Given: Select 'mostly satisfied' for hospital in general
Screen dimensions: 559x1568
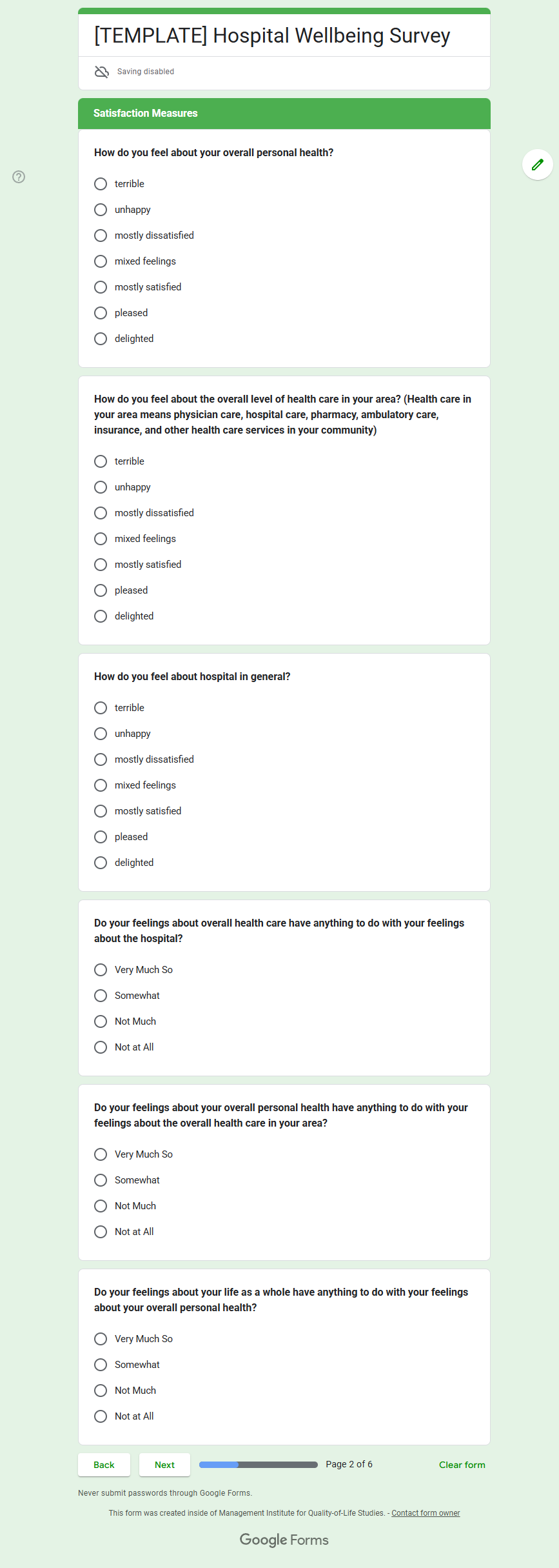Looking at the screenshot, I should [101, 811].
